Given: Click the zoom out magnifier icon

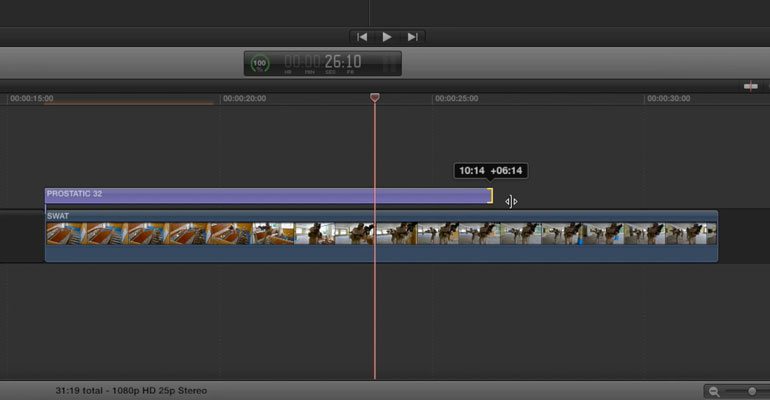Looking at the screenshot, I should click(714, 391).
